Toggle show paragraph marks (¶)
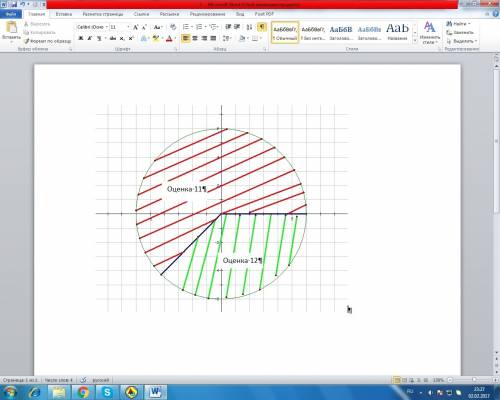 [262, 27]
